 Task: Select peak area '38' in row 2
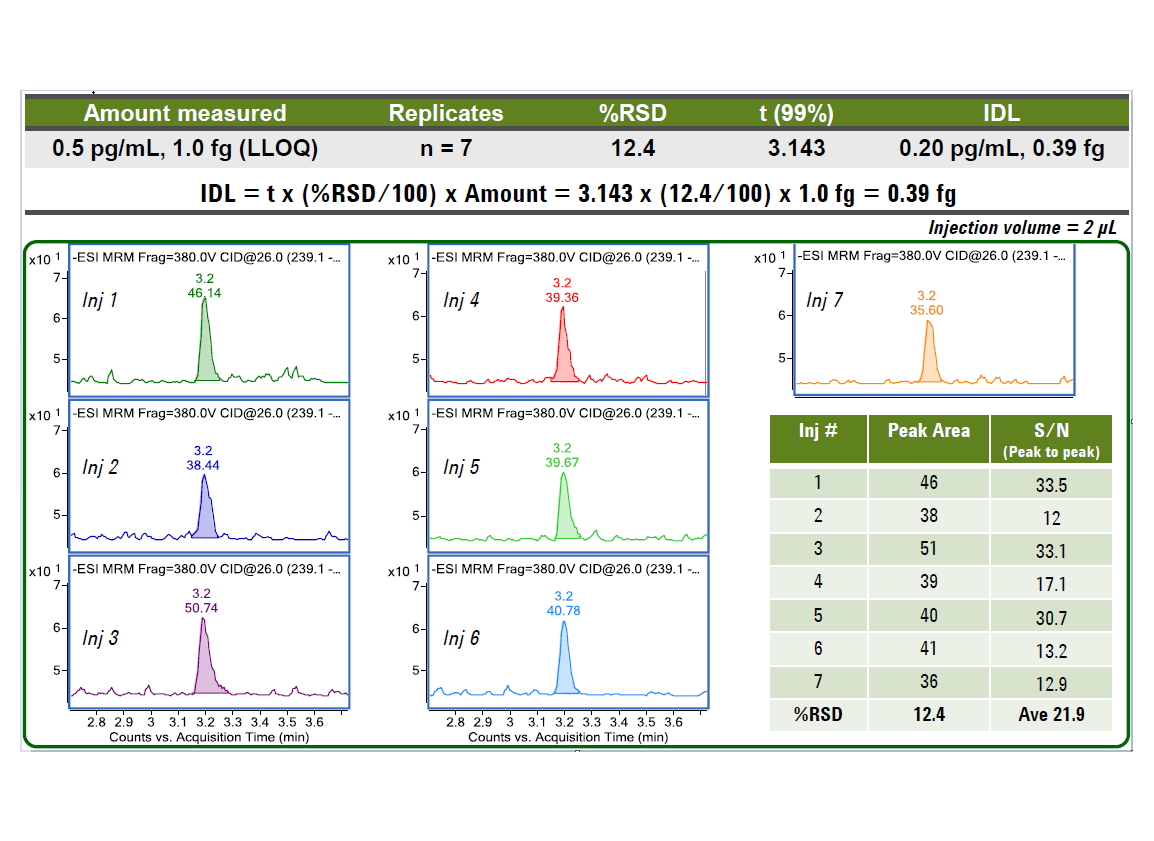(x=929, y=516)
